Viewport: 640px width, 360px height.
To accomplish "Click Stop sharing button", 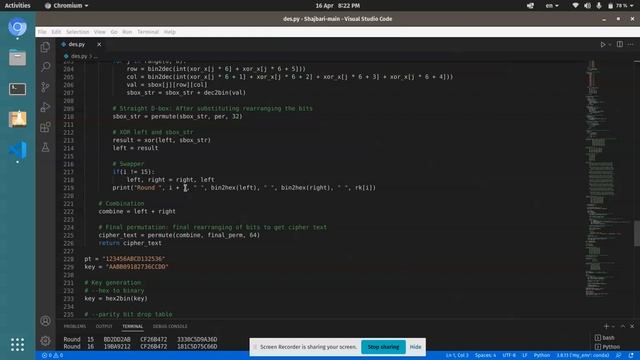I will [x=383, y=347].
